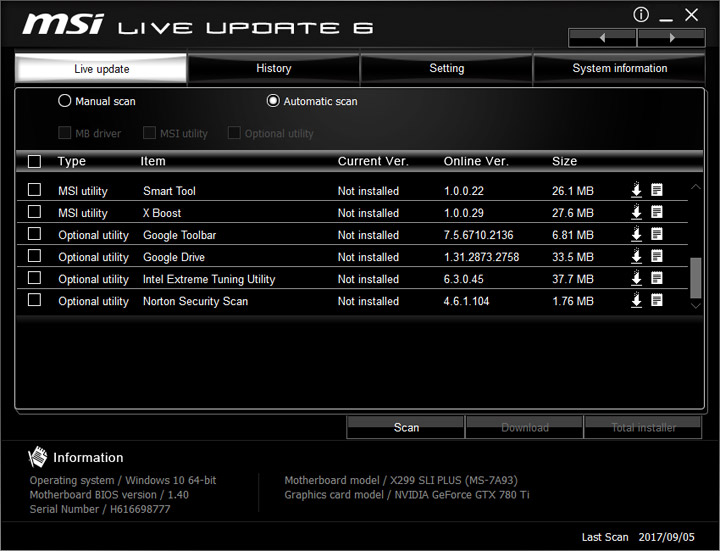Image resolution: width=720 pixels, height=551 pixels.
Task: Click the list scrollbar down arrow
Action: pos(696,305)
